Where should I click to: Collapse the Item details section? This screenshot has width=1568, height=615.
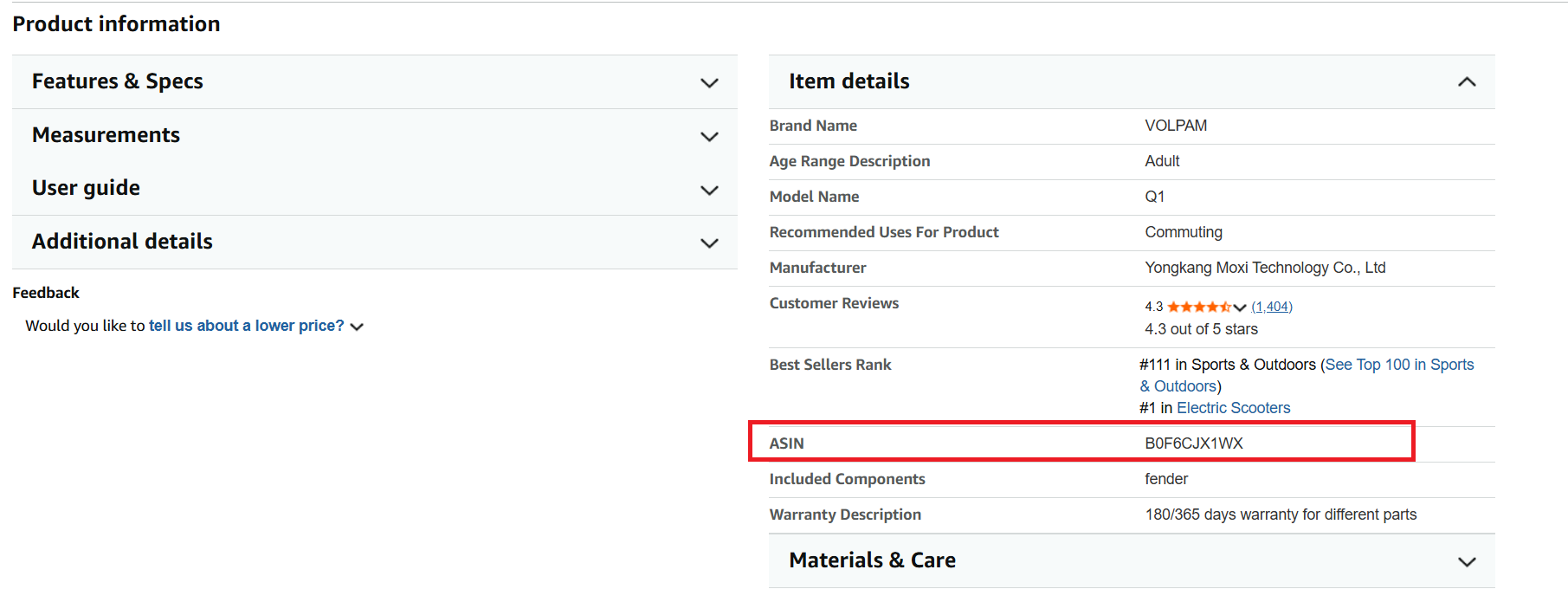point(1466,82)
